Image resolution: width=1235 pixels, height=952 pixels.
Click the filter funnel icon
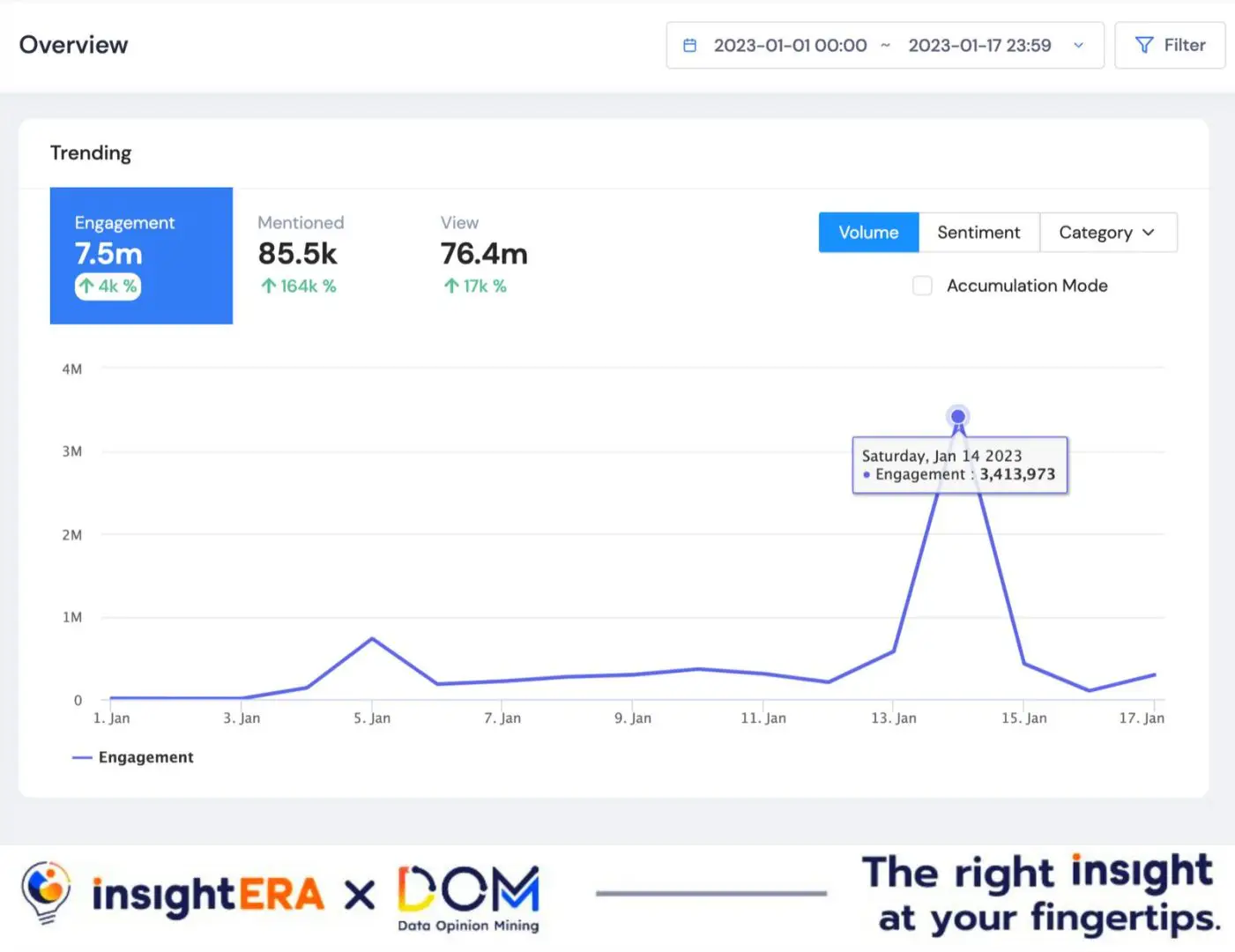coord(1143,45)
